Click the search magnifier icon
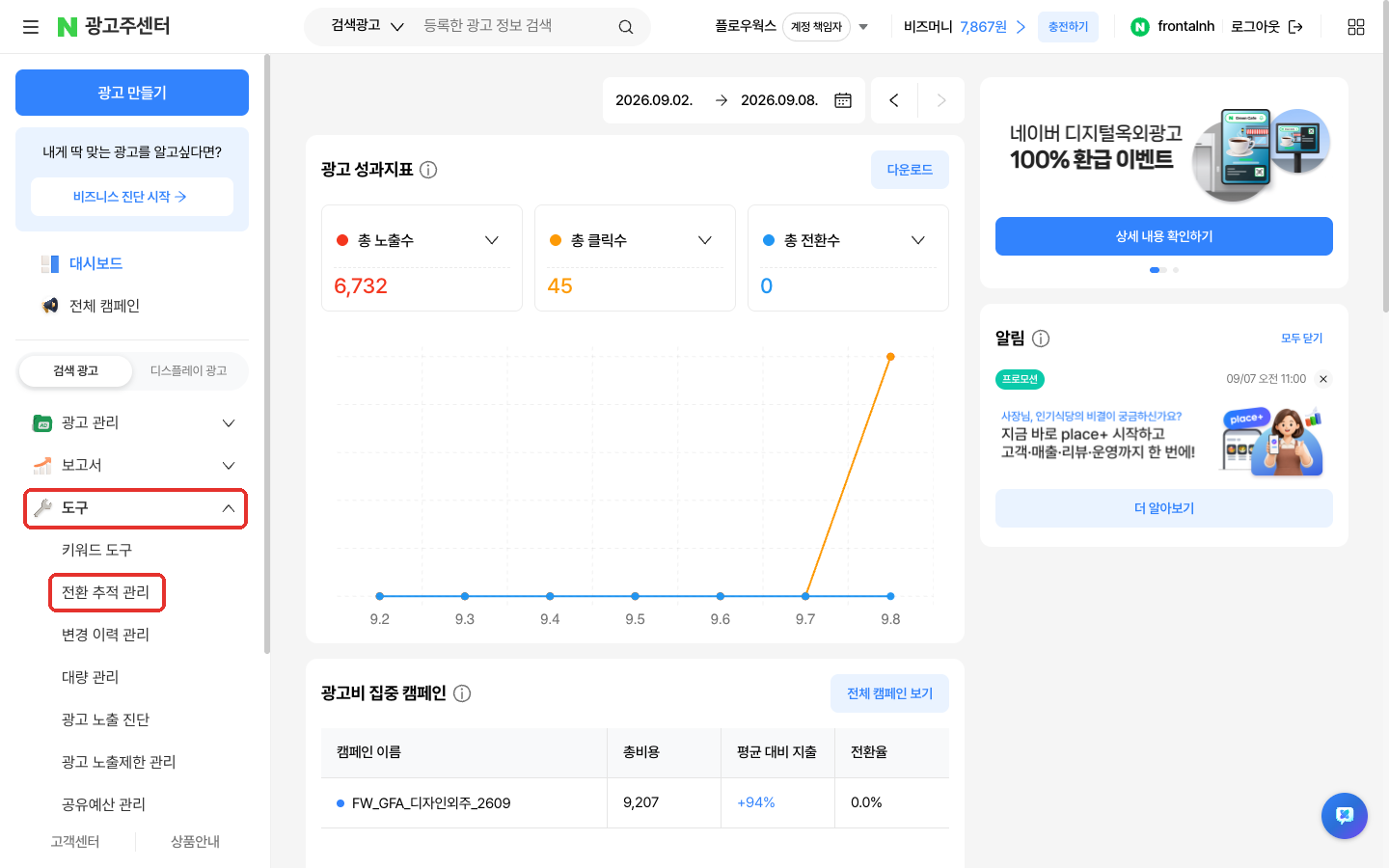 [626, 27]
